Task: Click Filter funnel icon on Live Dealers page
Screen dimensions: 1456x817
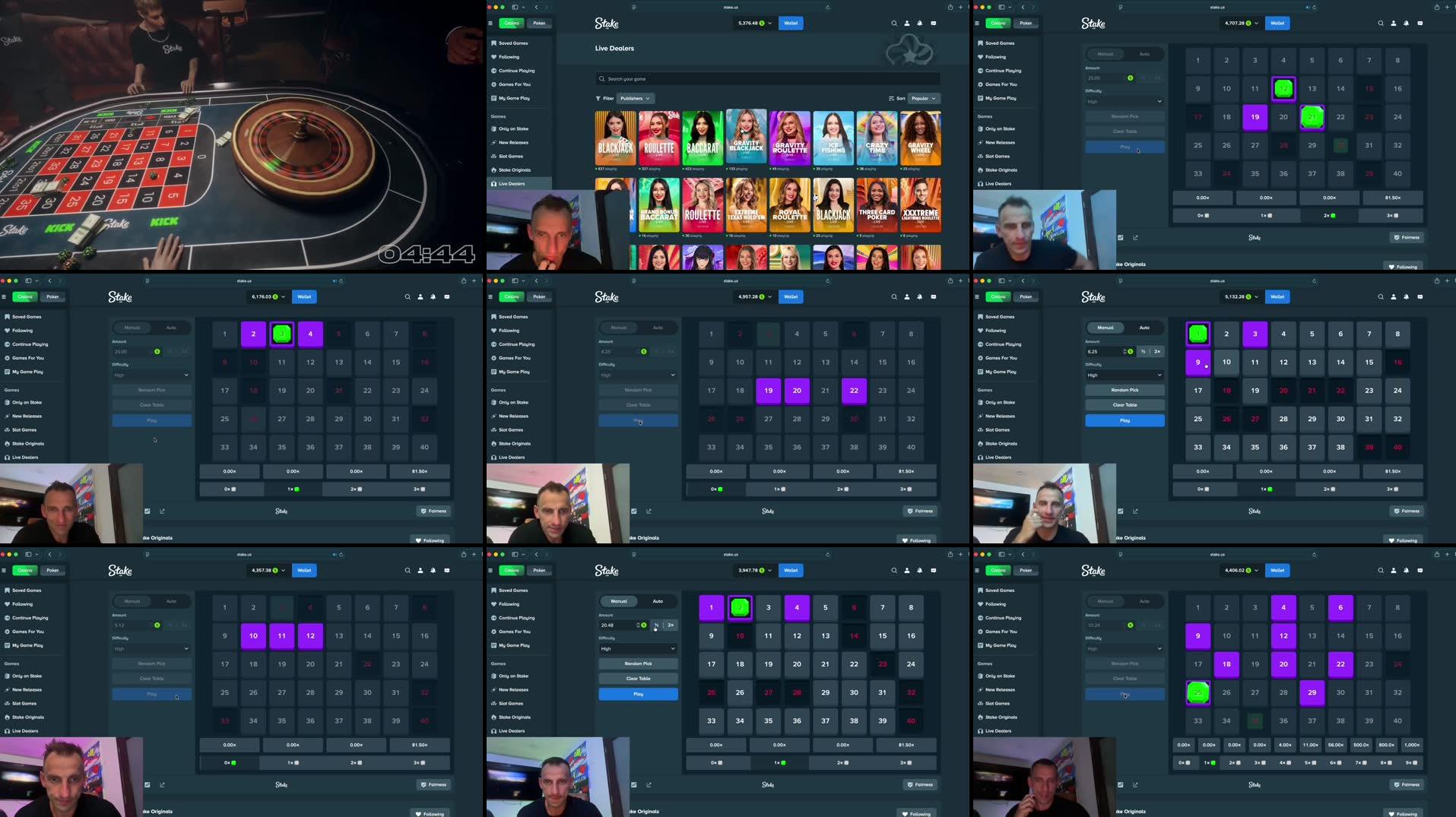Action: [x=598, y=98]
